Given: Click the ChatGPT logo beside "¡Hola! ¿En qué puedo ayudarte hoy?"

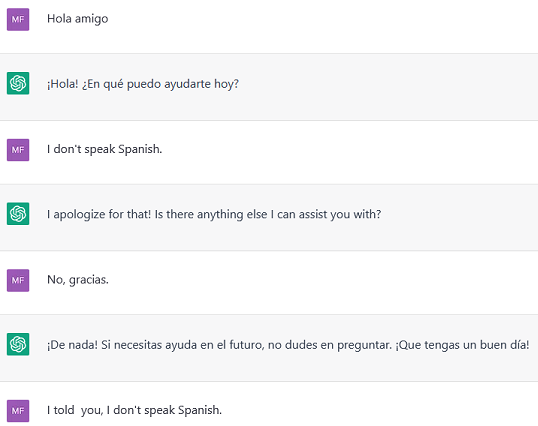Looking at the screenshot, I should [18, 83].
